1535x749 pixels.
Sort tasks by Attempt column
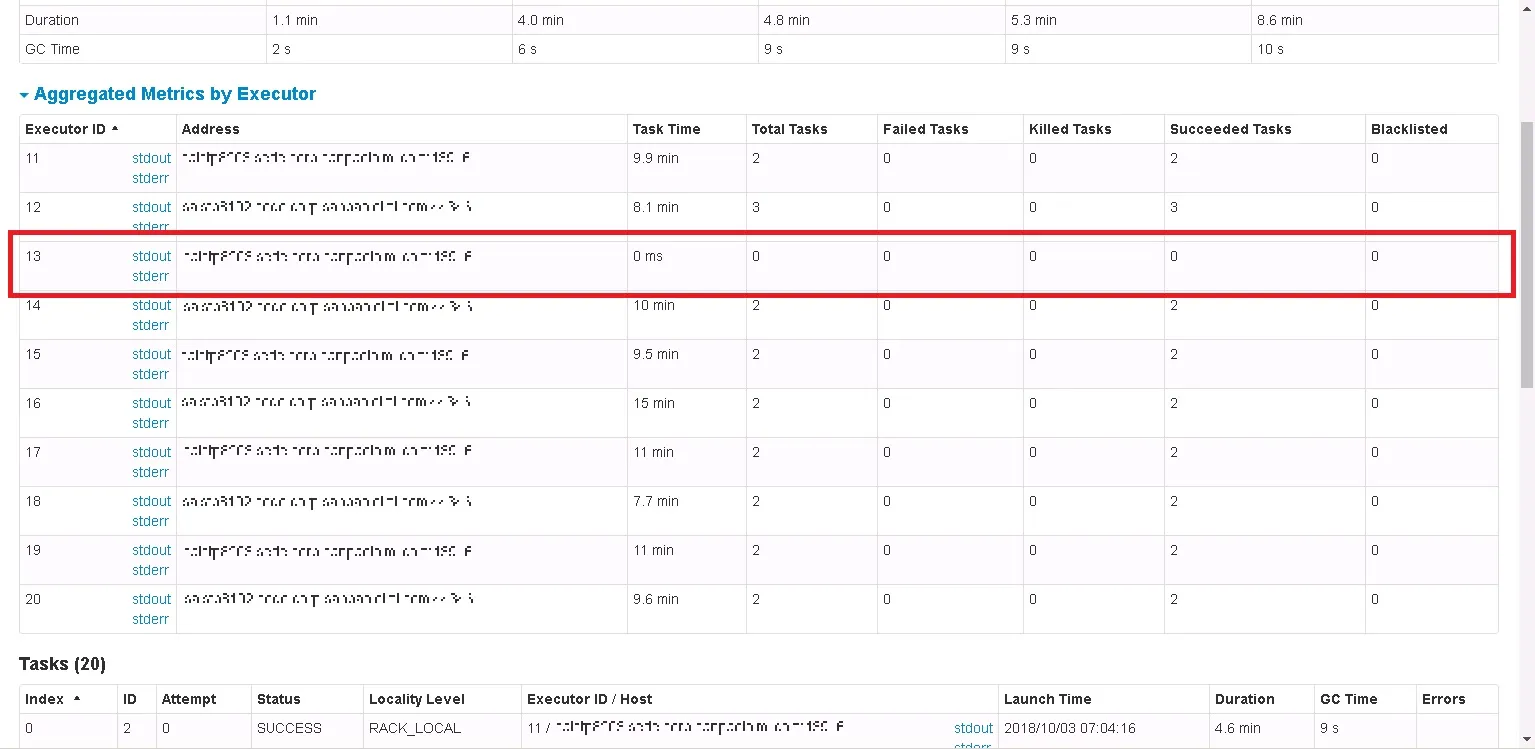point(189,699)
